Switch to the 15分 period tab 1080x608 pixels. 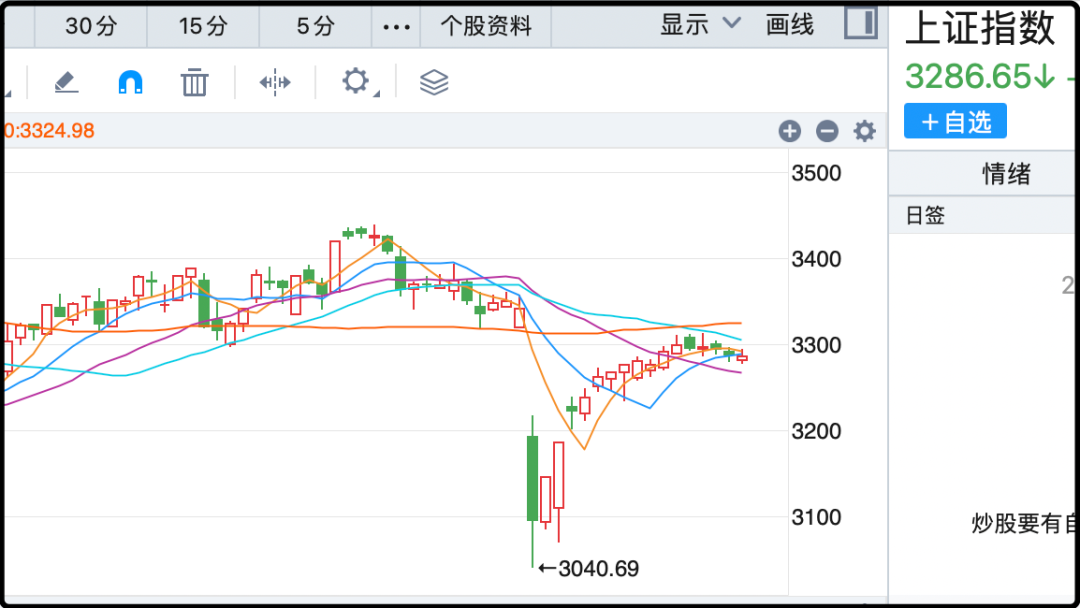pyautogui.click(x=203, y=26)
